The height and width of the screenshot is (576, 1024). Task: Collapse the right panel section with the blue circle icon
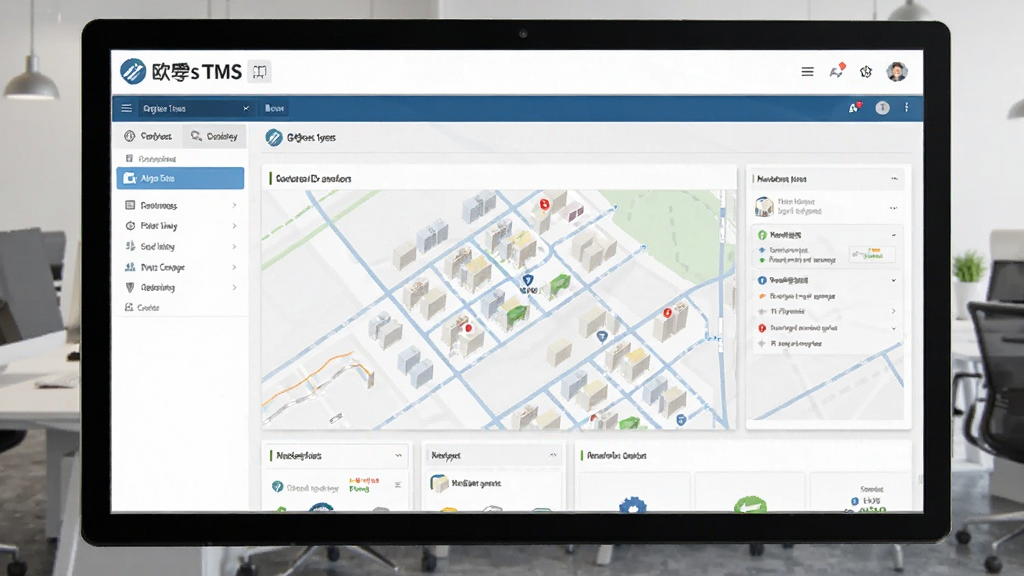[x=894, y=280]
